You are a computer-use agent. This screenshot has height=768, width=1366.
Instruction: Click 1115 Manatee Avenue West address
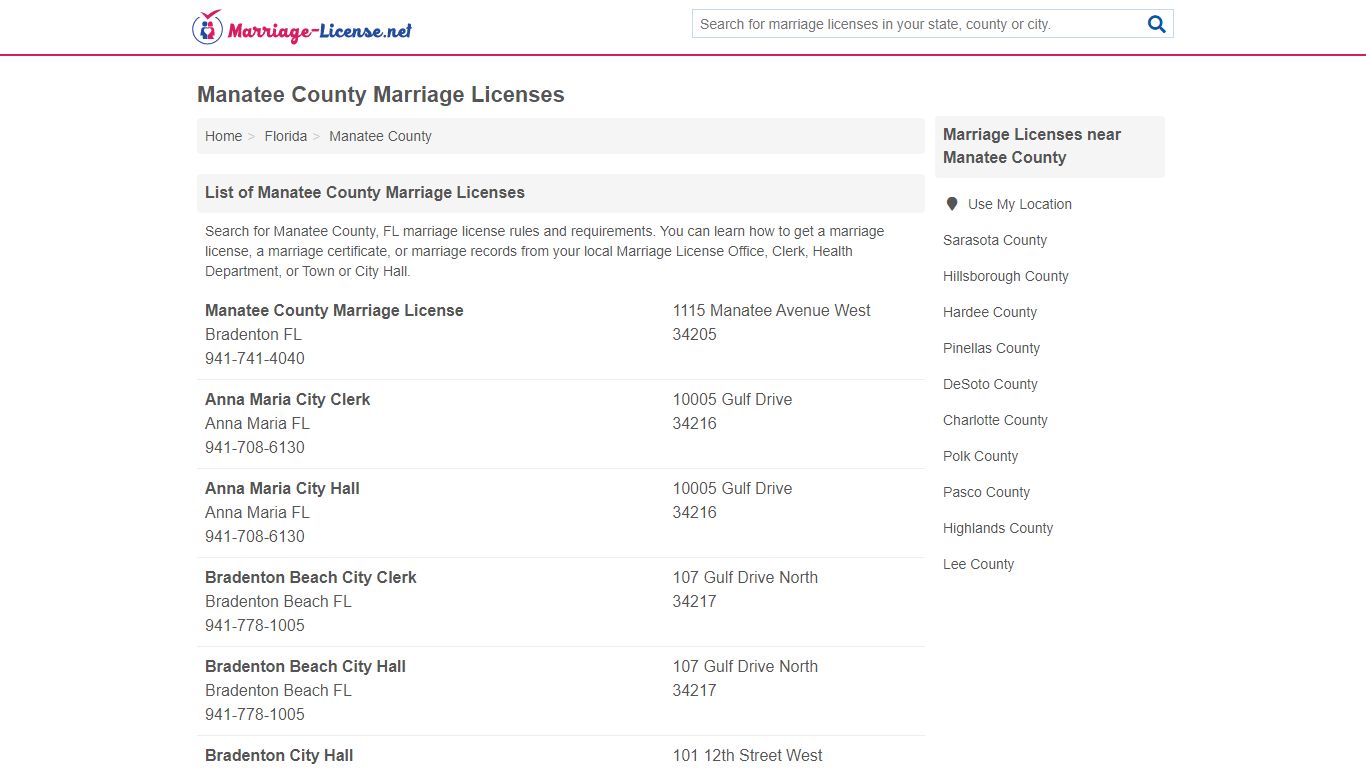coord(771,310)
